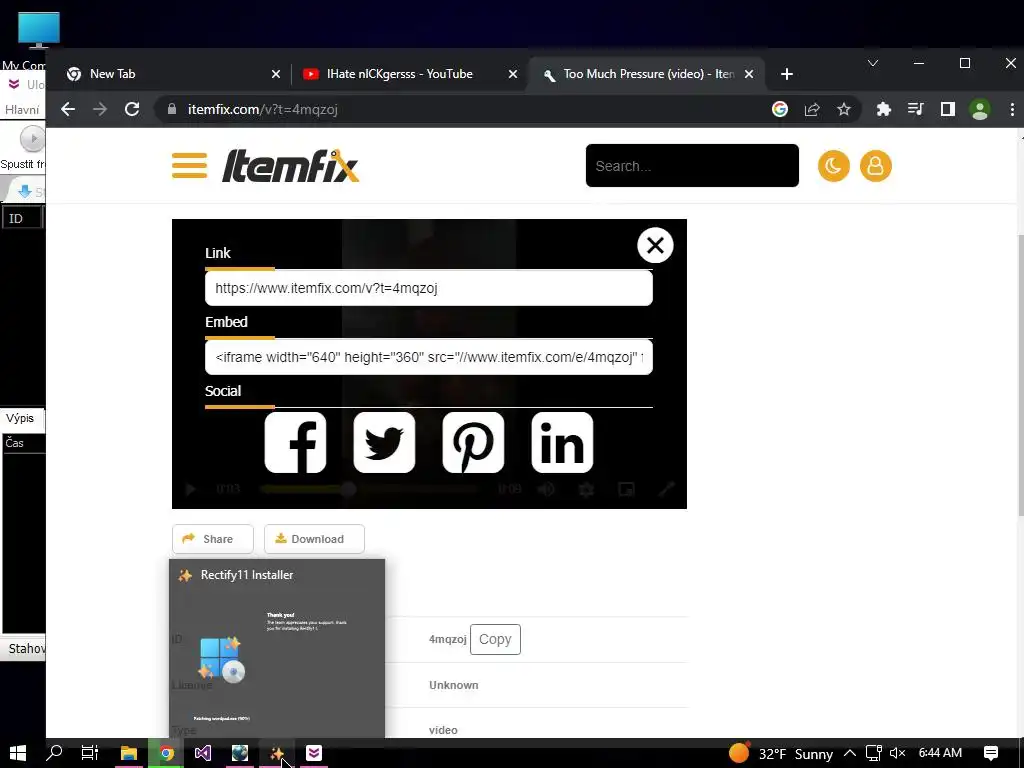This screenshot has height=768, width=1024.
Task: Open Visual Studio from taskbar
Action: tap(202, 753)
